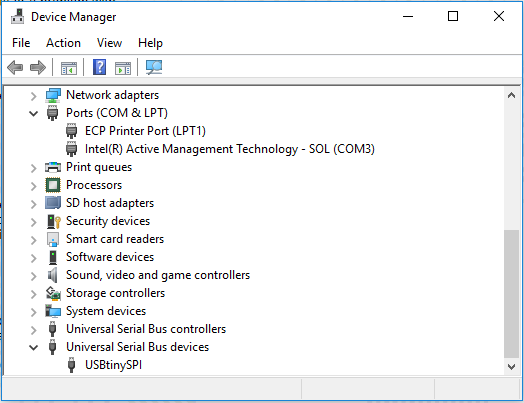Expand the Print queues node
524x403 pixels.
coord(33,168)
